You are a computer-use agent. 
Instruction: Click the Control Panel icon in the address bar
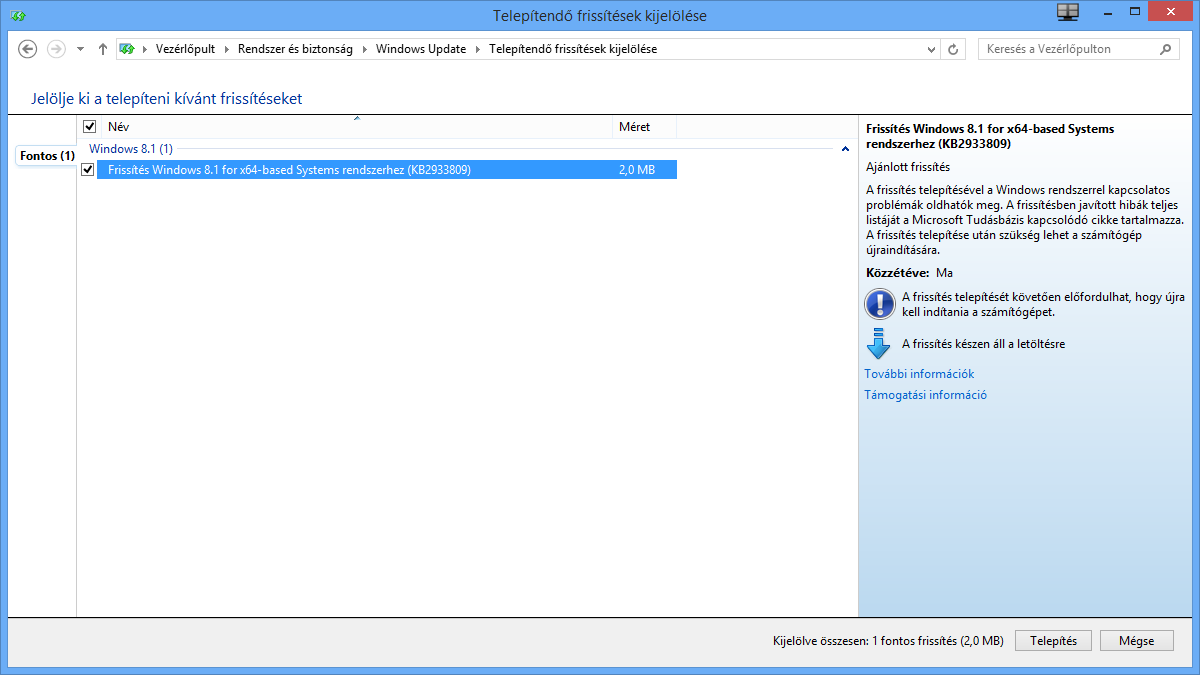click(x=127, y=49)
